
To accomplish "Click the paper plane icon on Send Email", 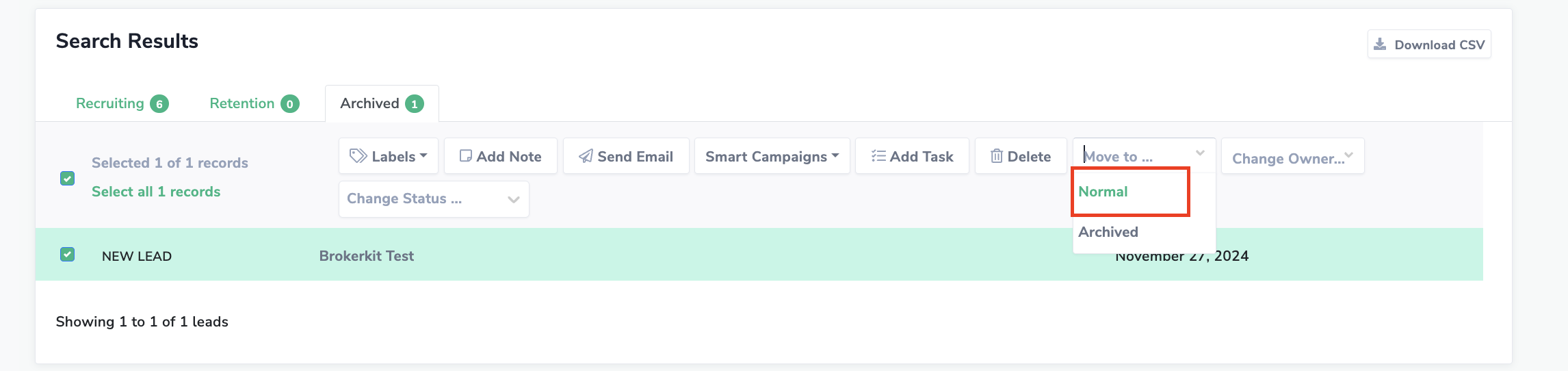I will click(586, 156).
